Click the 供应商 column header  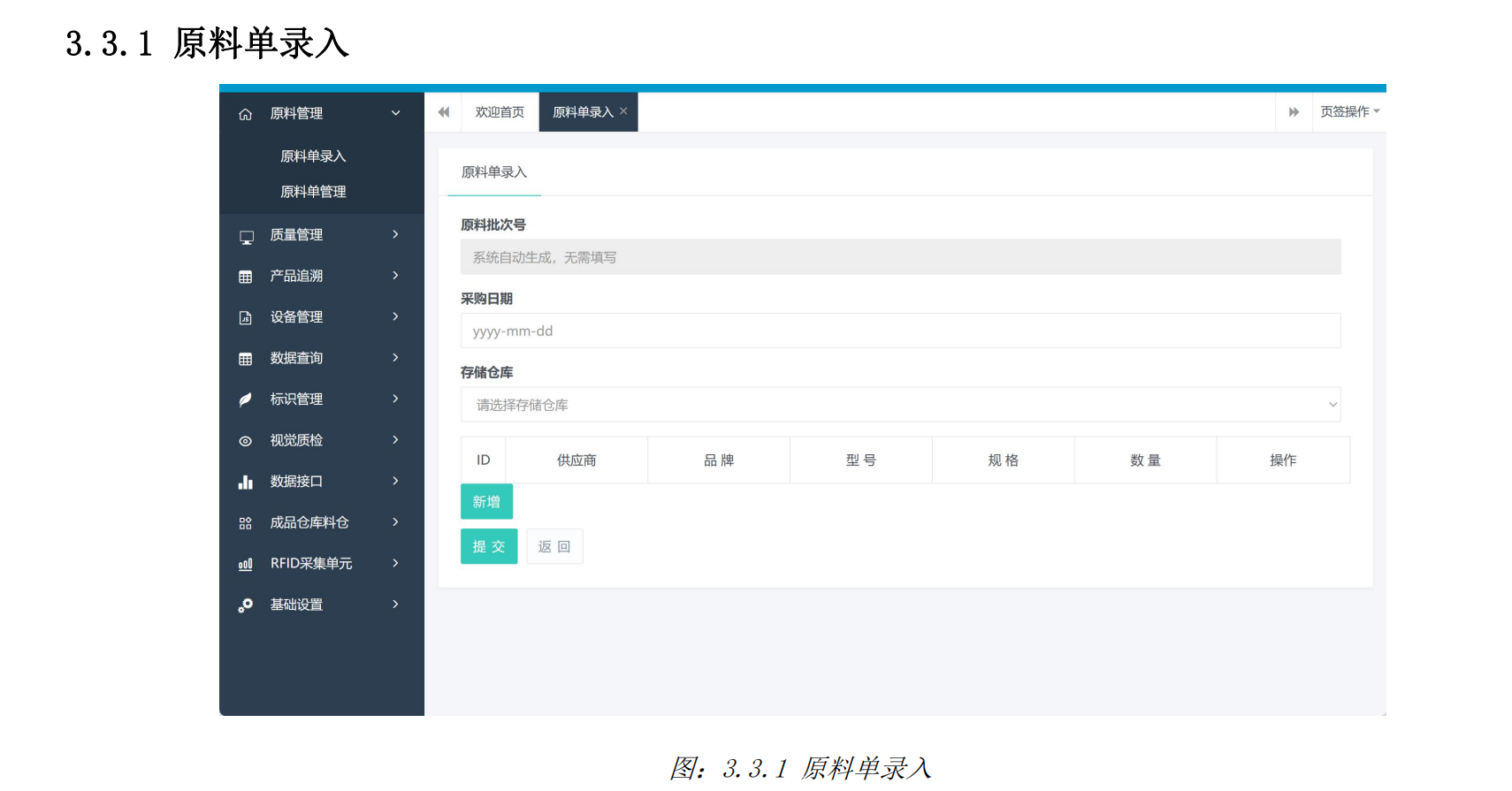(x=577, y=460)
